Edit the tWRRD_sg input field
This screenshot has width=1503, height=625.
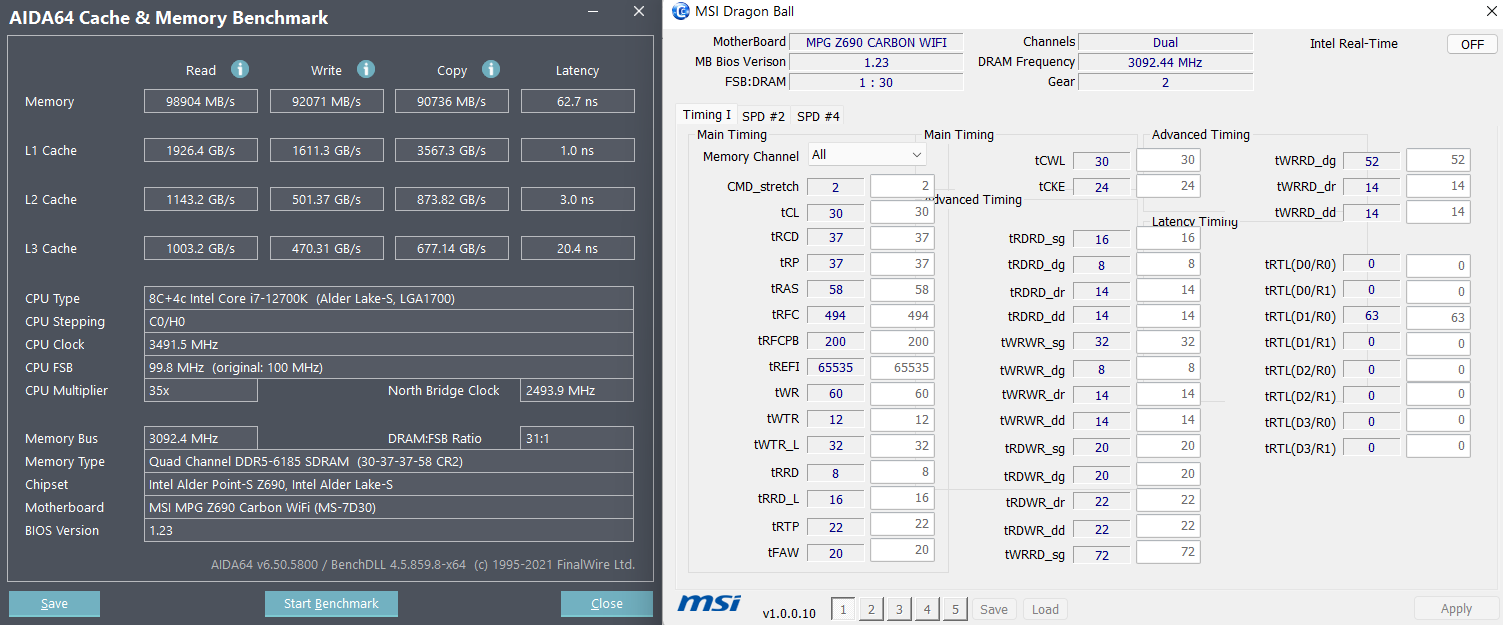click(1168, 552)
